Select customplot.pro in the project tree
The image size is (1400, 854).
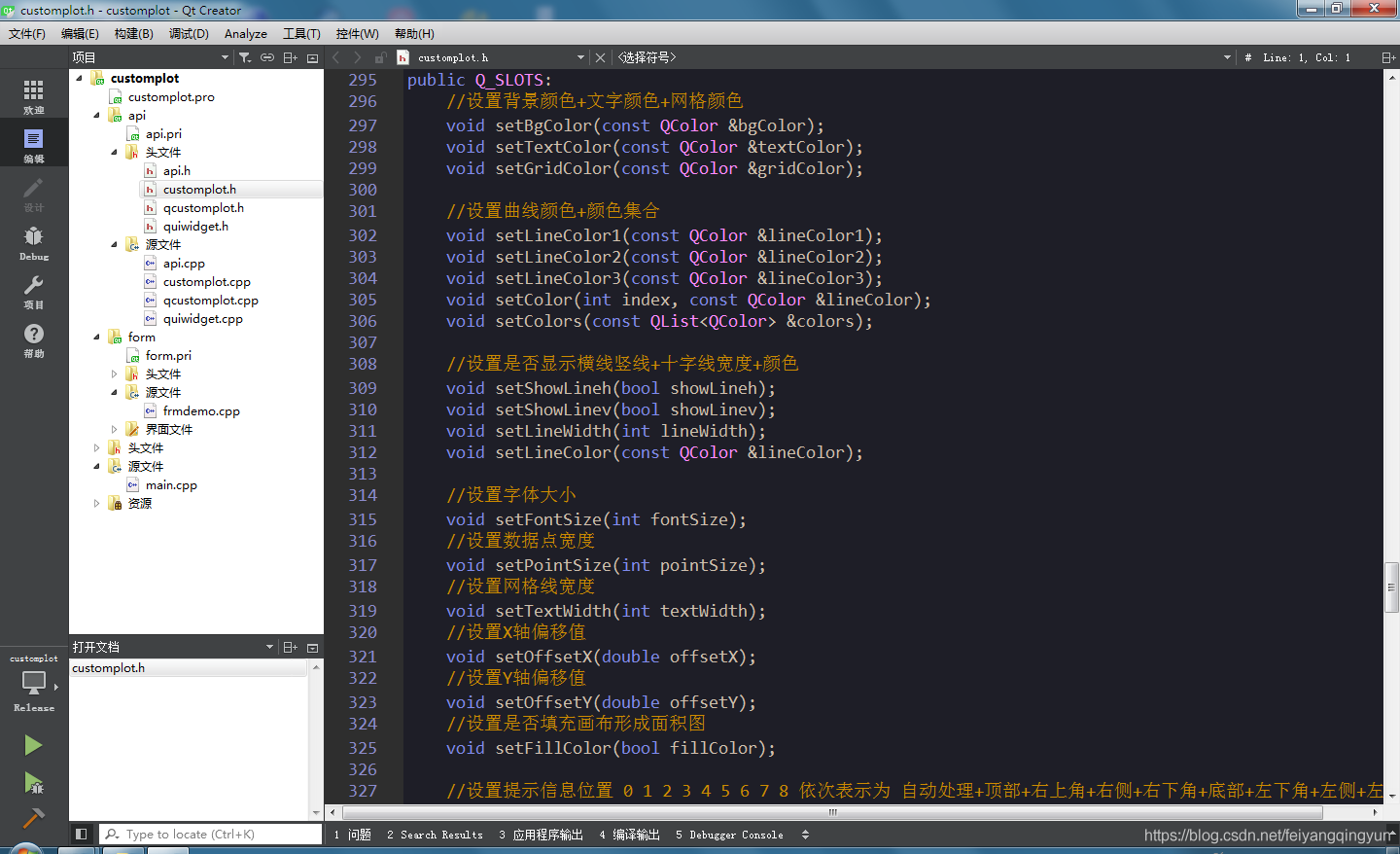(171, 96)
